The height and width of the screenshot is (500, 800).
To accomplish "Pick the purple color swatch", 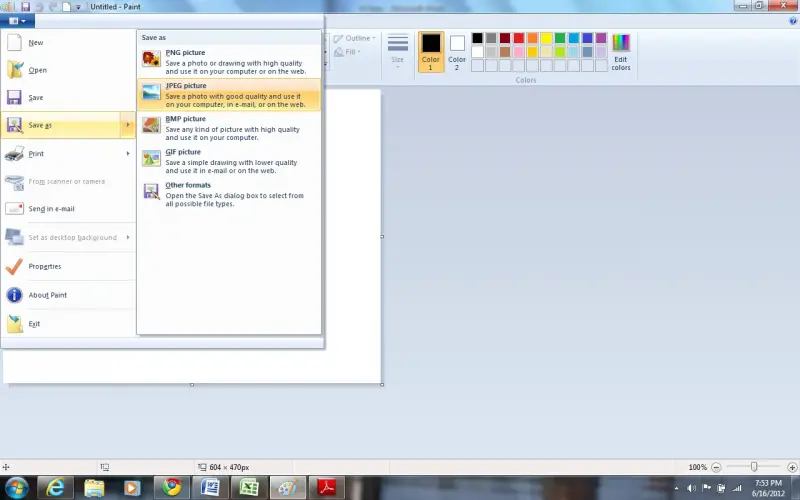I will tap(601, 38).
